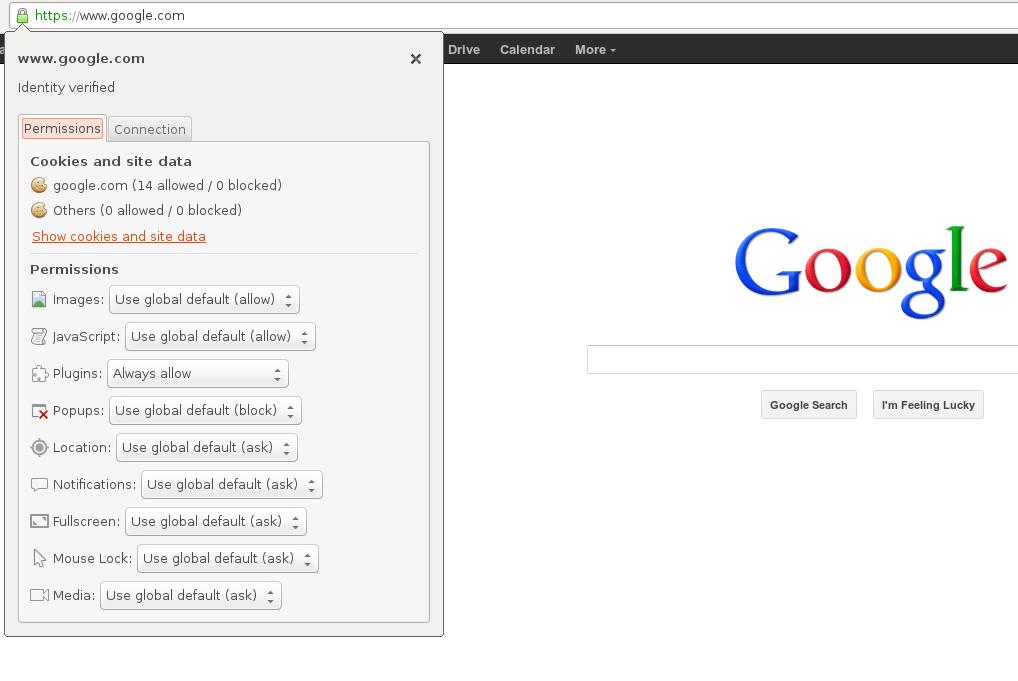Viewport: 1018px width, 681px height.
Task: Click the Location target icon
Action: [40, 447]
